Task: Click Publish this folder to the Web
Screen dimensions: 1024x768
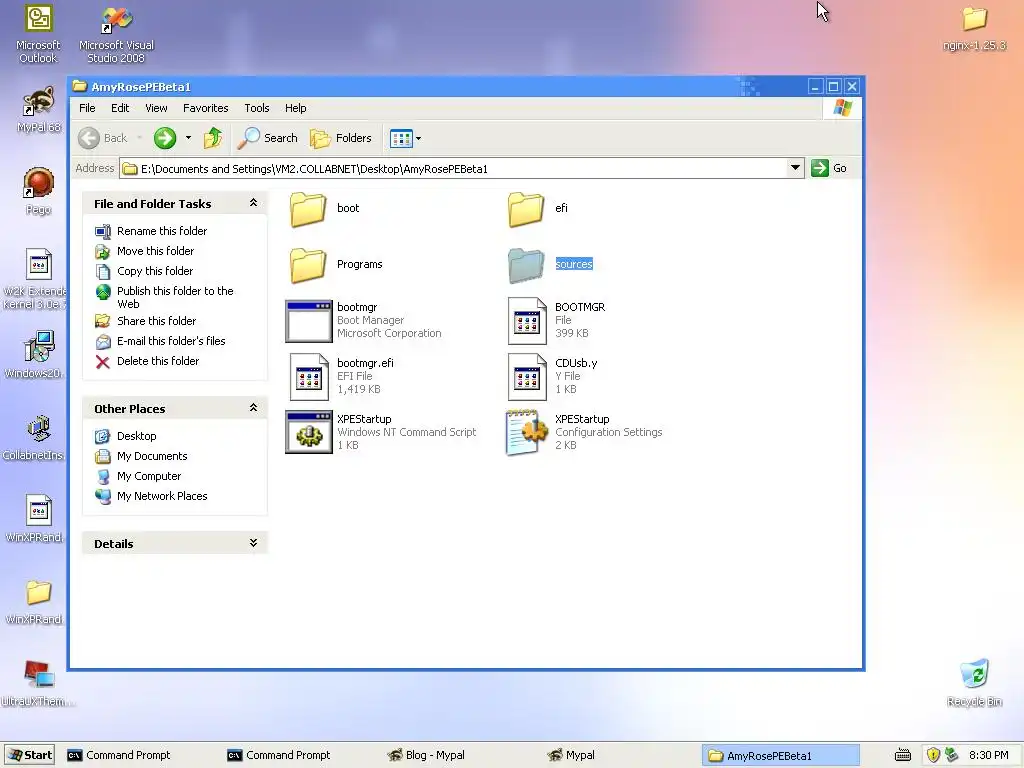Action: click(175, 297)
